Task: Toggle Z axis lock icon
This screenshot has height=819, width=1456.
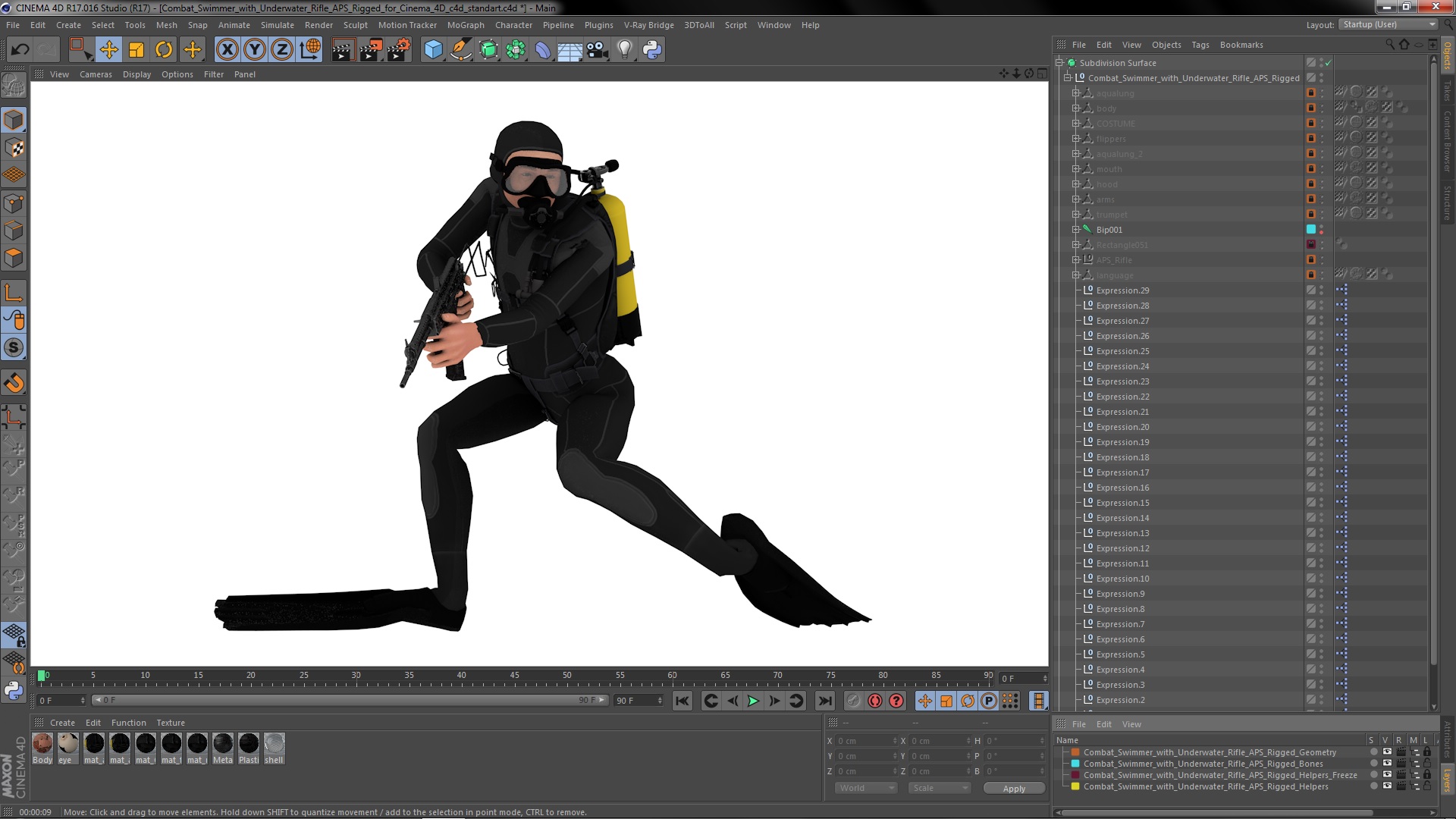Action: point(282,50)
